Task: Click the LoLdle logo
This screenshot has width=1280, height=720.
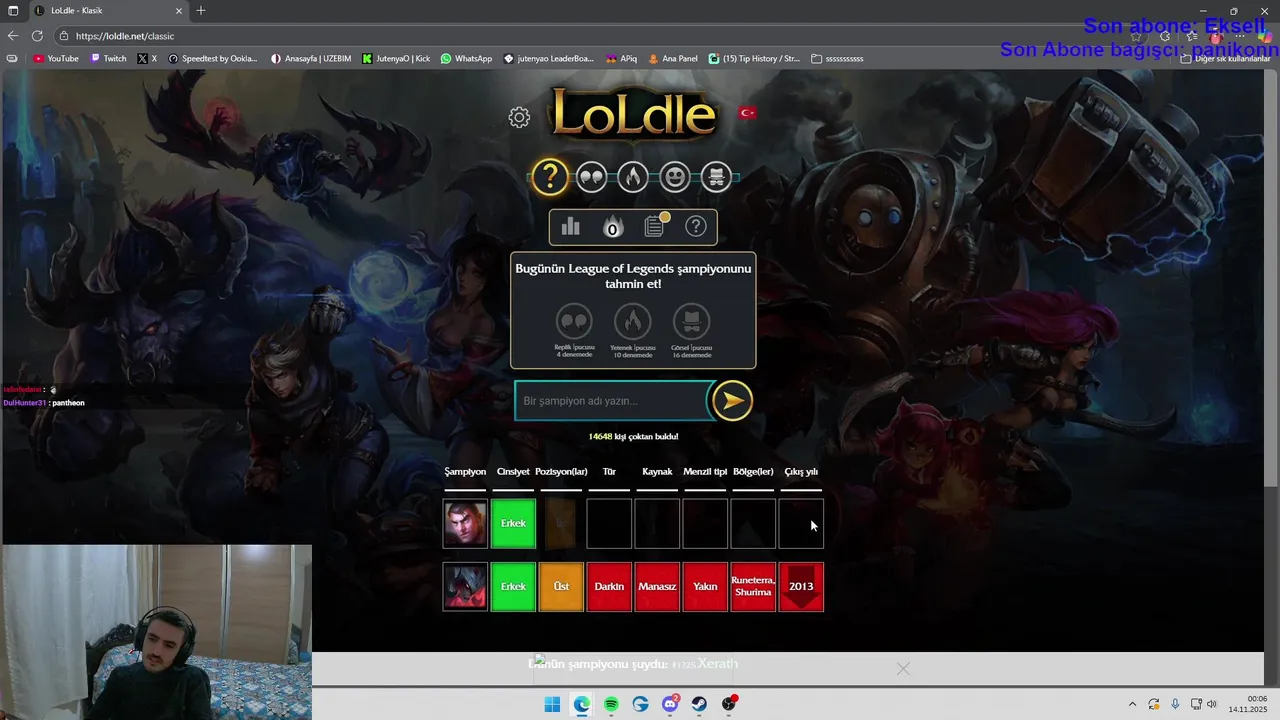Action: (x=633, y=113)
